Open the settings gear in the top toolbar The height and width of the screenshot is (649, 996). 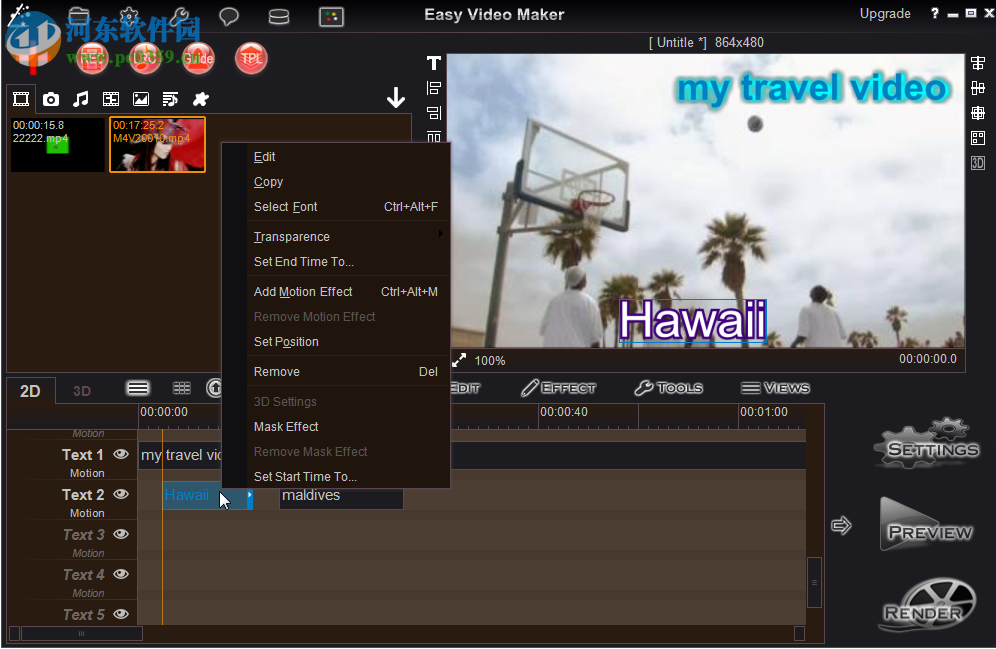click(x=128, y=16)
